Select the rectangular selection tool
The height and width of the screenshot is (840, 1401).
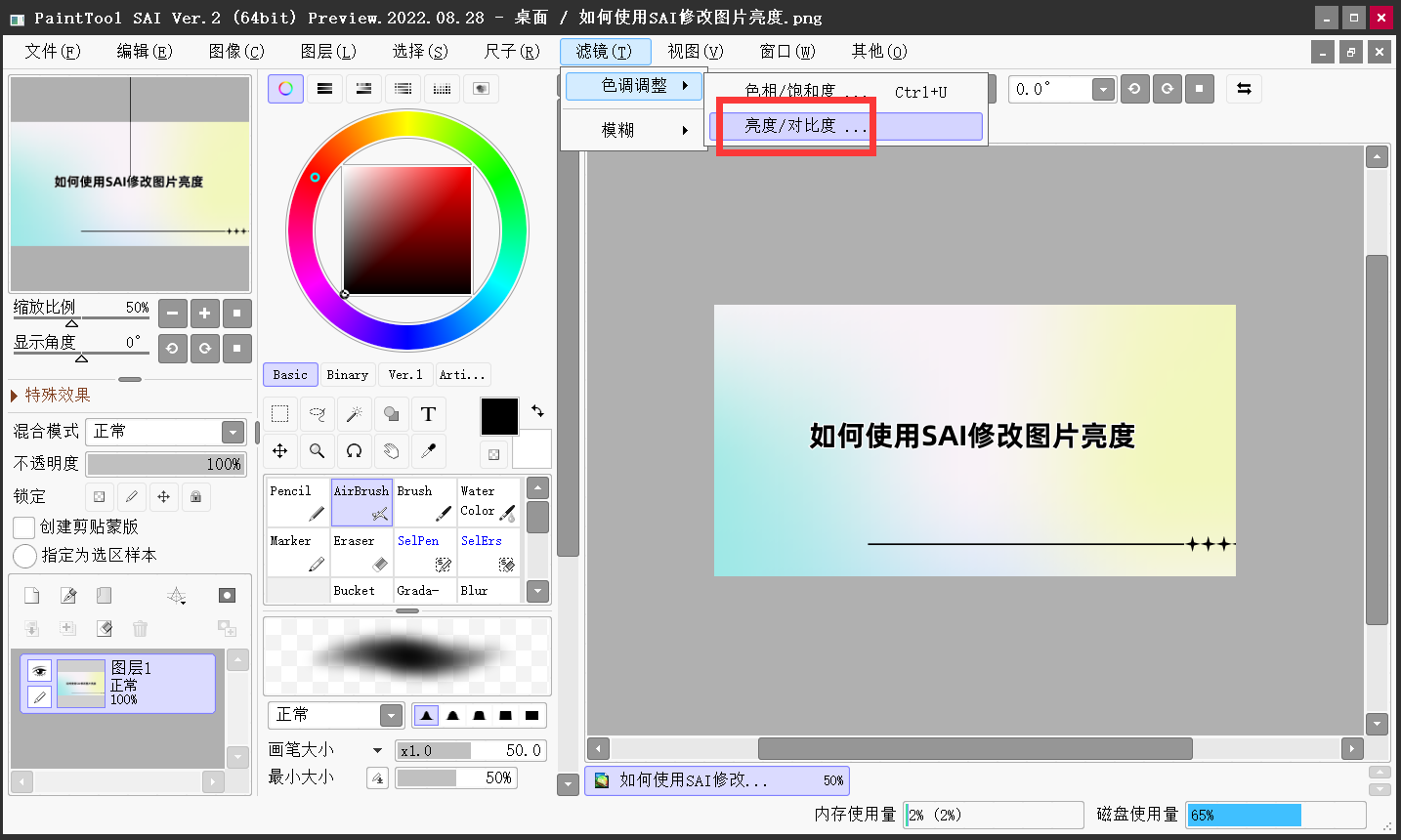[x=279, y=414]
